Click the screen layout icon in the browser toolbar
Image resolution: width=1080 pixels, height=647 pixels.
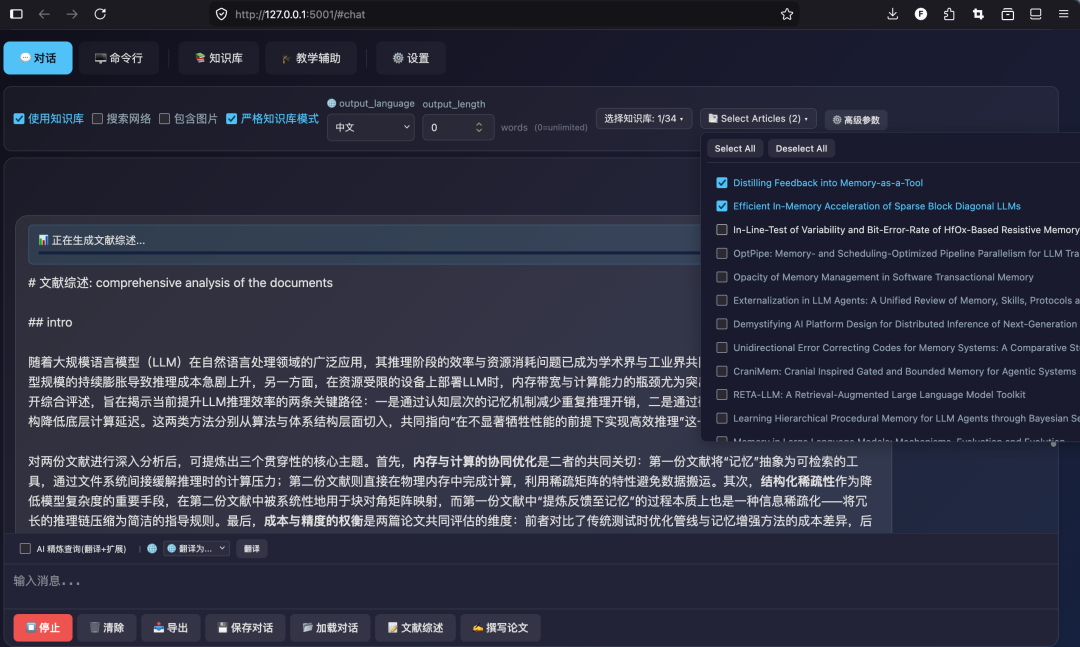pos(1035,14)
